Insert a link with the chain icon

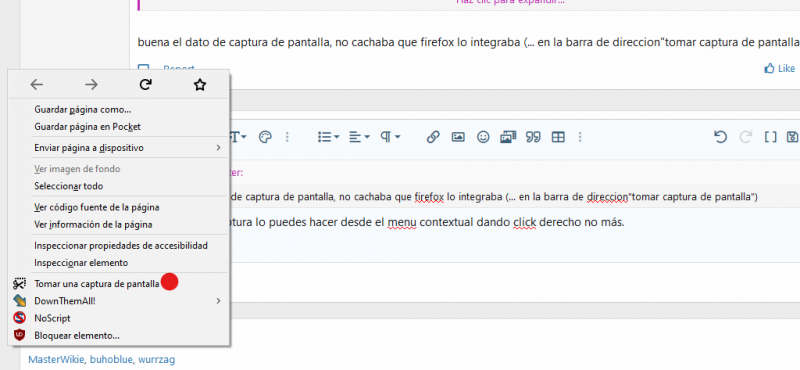pos(433,137)
